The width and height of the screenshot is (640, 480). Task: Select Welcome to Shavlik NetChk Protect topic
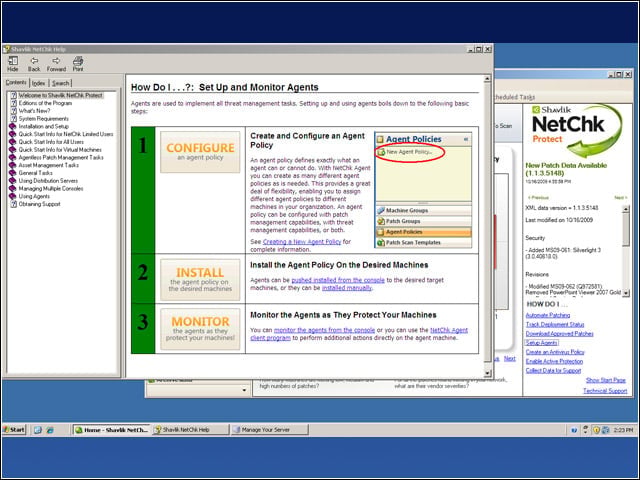point(60,95)
